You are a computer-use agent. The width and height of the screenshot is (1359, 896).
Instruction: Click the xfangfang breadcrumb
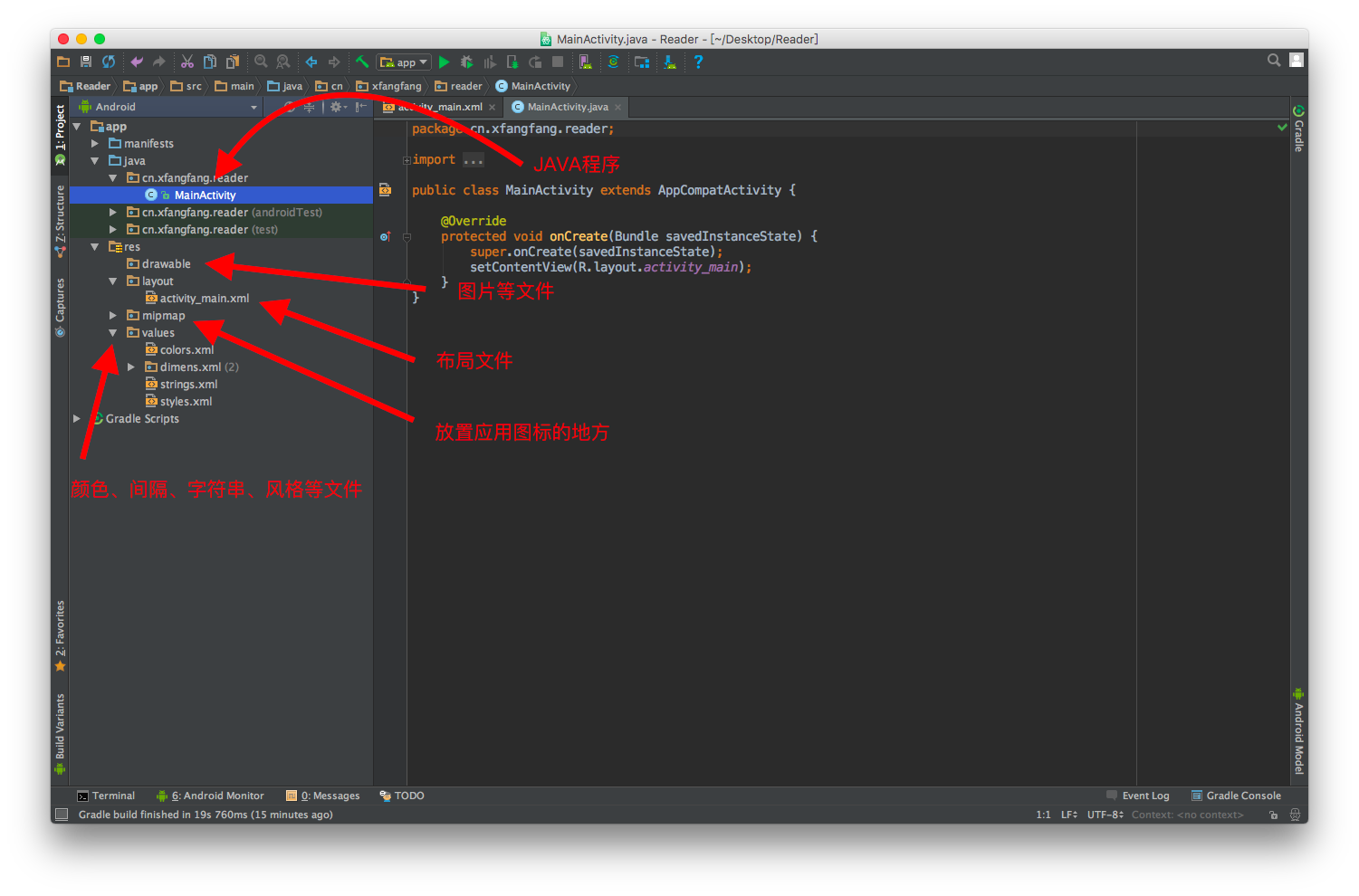[389, 87]
